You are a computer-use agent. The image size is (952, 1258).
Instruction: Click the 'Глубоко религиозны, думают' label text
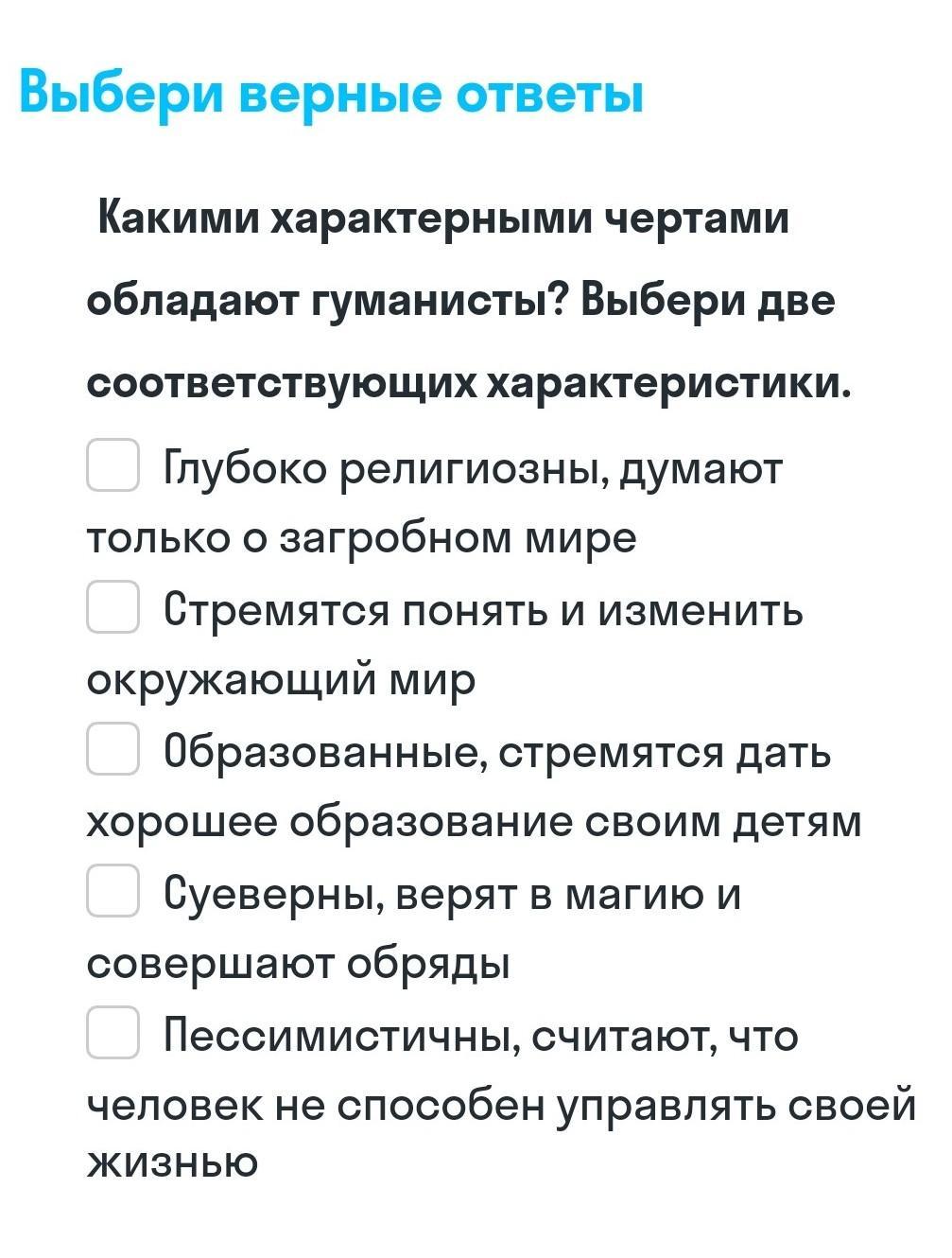473,467
